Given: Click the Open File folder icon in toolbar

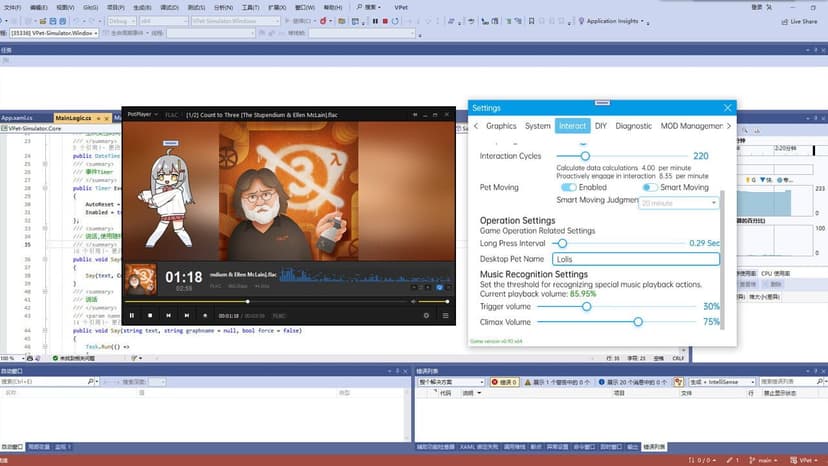Looking at the screenshot, I should tap(43, 21).
